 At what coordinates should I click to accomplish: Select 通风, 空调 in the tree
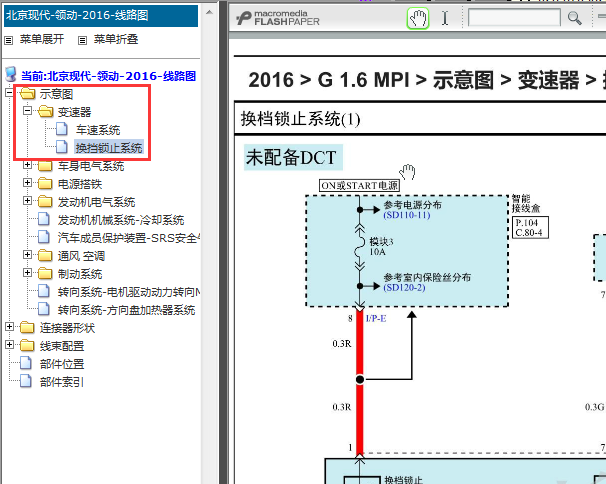(x=81, y=256)
